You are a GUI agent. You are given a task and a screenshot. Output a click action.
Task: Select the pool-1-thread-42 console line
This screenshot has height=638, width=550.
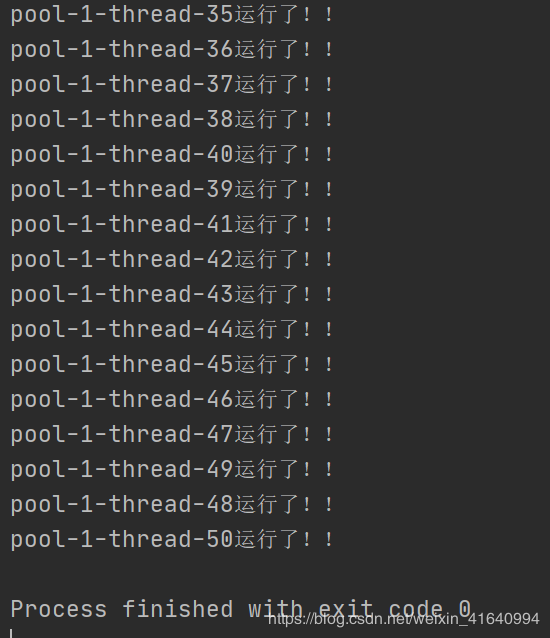[172, 260]
